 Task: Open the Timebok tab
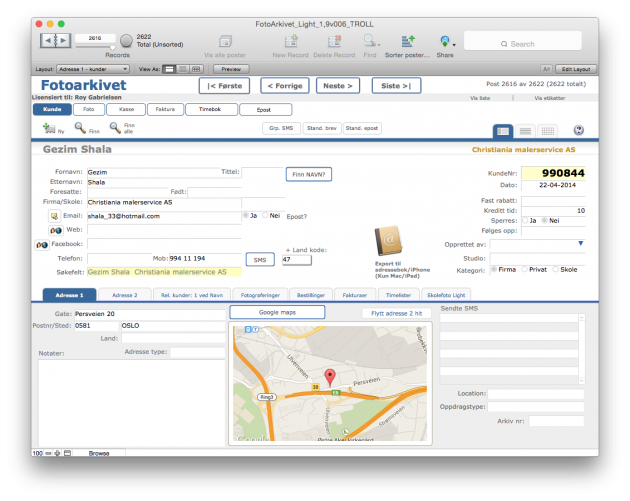tap(211, 109)
